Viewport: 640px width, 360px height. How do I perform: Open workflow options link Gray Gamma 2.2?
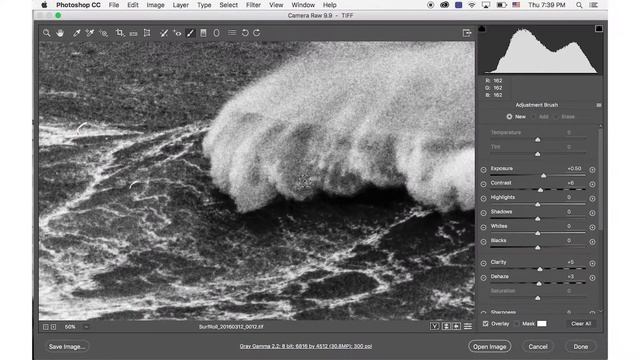pos(306,346)
